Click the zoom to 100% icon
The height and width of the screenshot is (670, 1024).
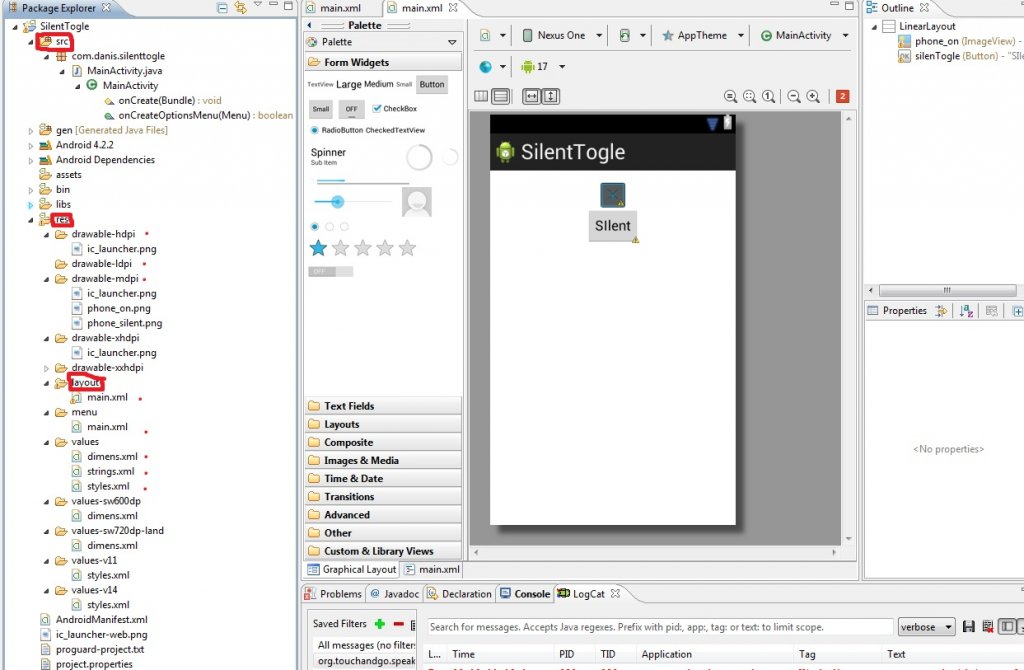[x=768, y=96]
